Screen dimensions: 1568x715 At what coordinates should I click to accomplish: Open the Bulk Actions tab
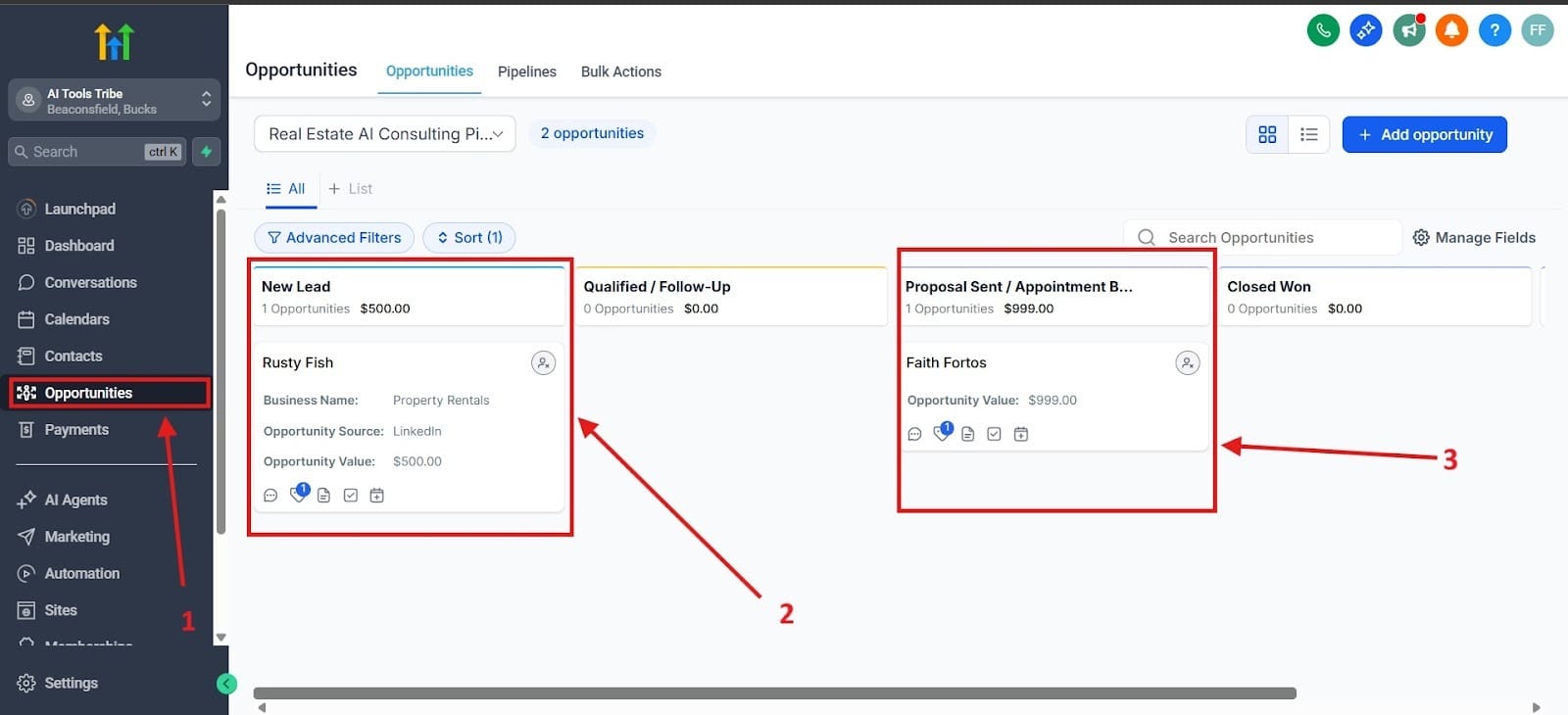point(620,71)
